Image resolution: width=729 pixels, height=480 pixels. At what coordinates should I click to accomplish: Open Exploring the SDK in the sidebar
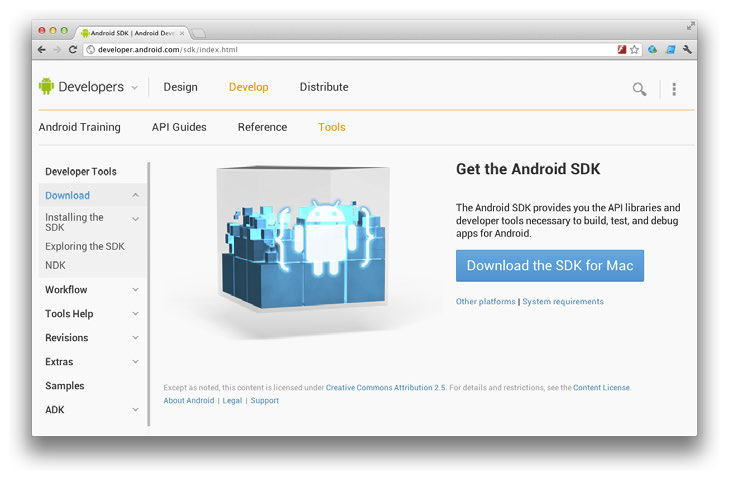pyautogui.click(x=85, y=246)
